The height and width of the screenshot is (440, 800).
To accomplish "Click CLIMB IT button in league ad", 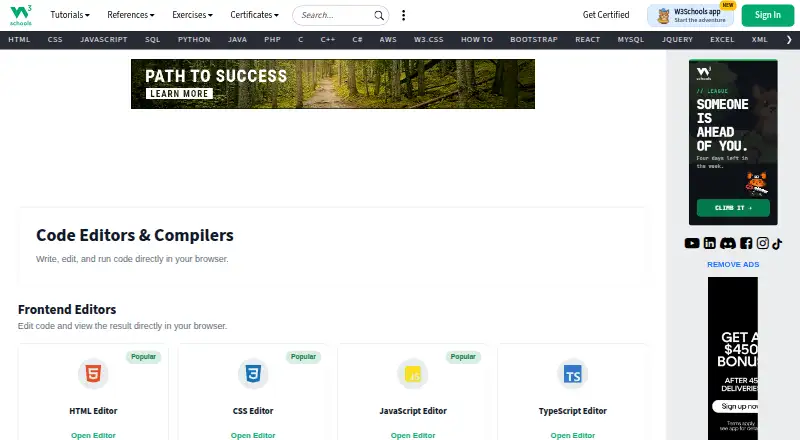I will click(x=733, y=208).
